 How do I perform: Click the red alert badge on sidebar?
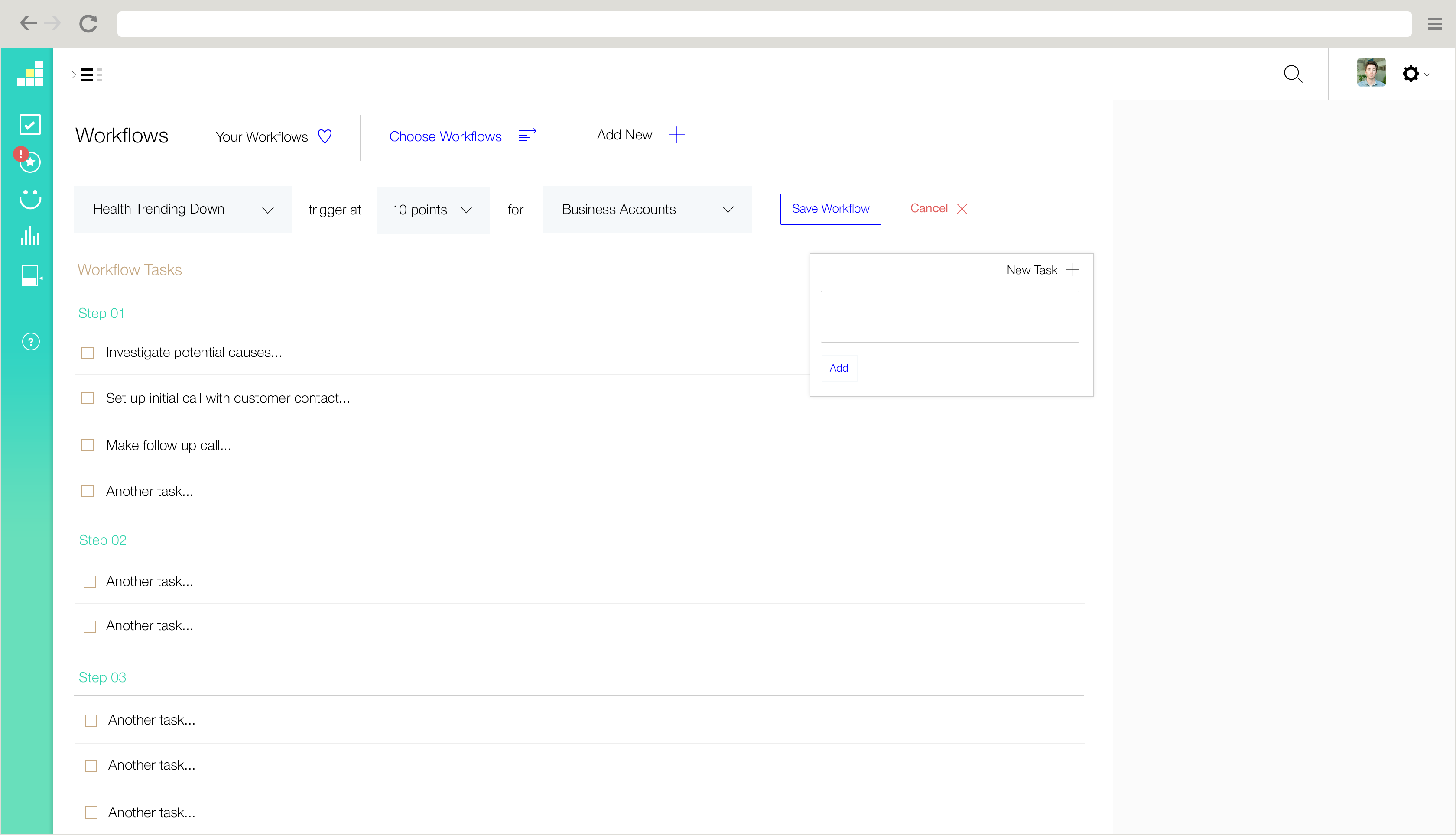point(21,154)
